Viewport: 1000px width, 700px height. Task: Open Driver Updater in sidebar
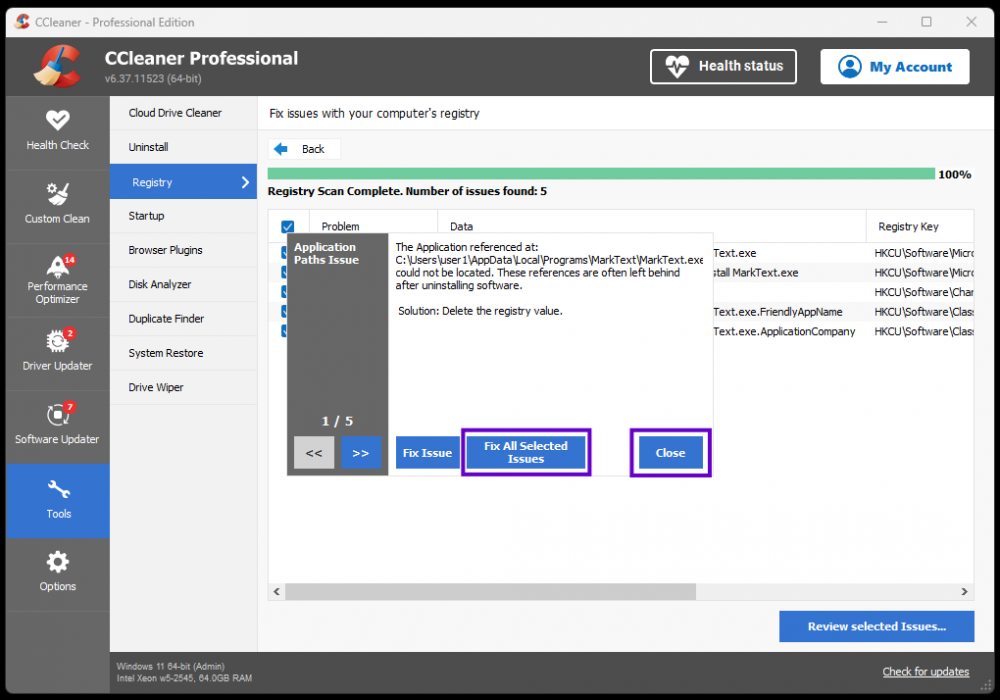point(57,353)
